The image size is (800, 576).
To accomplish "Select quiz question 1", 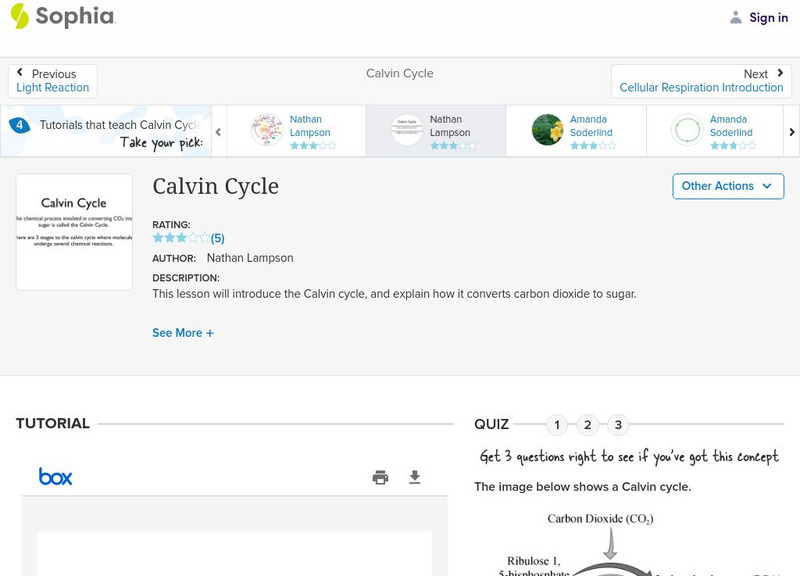I will (x=557, y=425).
